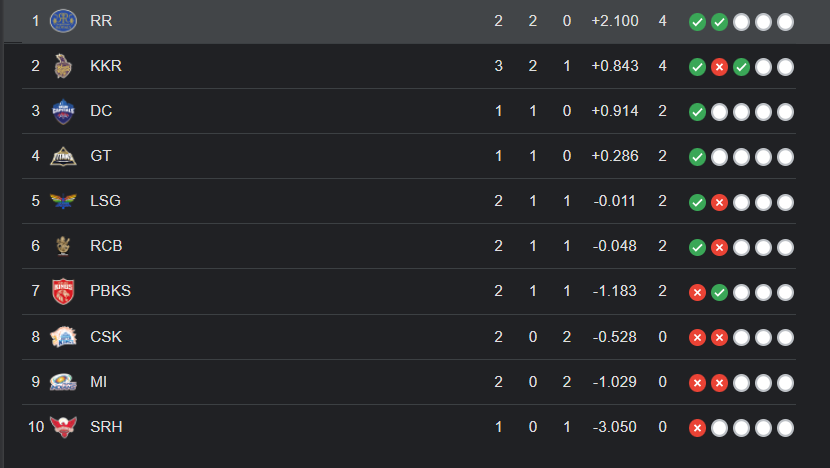Open the Delhi Capitals logo

coord(63,111)
